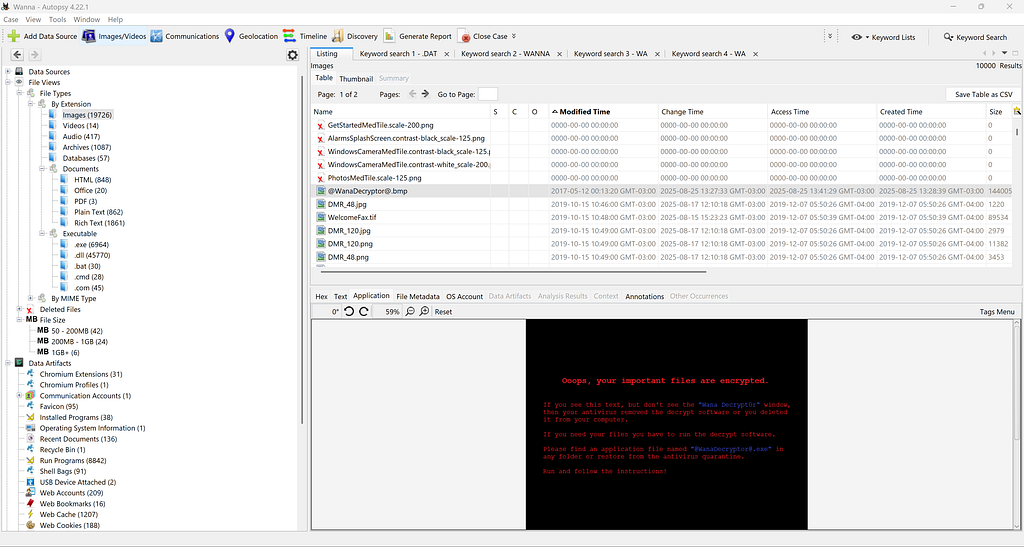This screenshot has height=547, width=1024.
Task: Open the Geolocation pin icon
Action: point(229,36)
